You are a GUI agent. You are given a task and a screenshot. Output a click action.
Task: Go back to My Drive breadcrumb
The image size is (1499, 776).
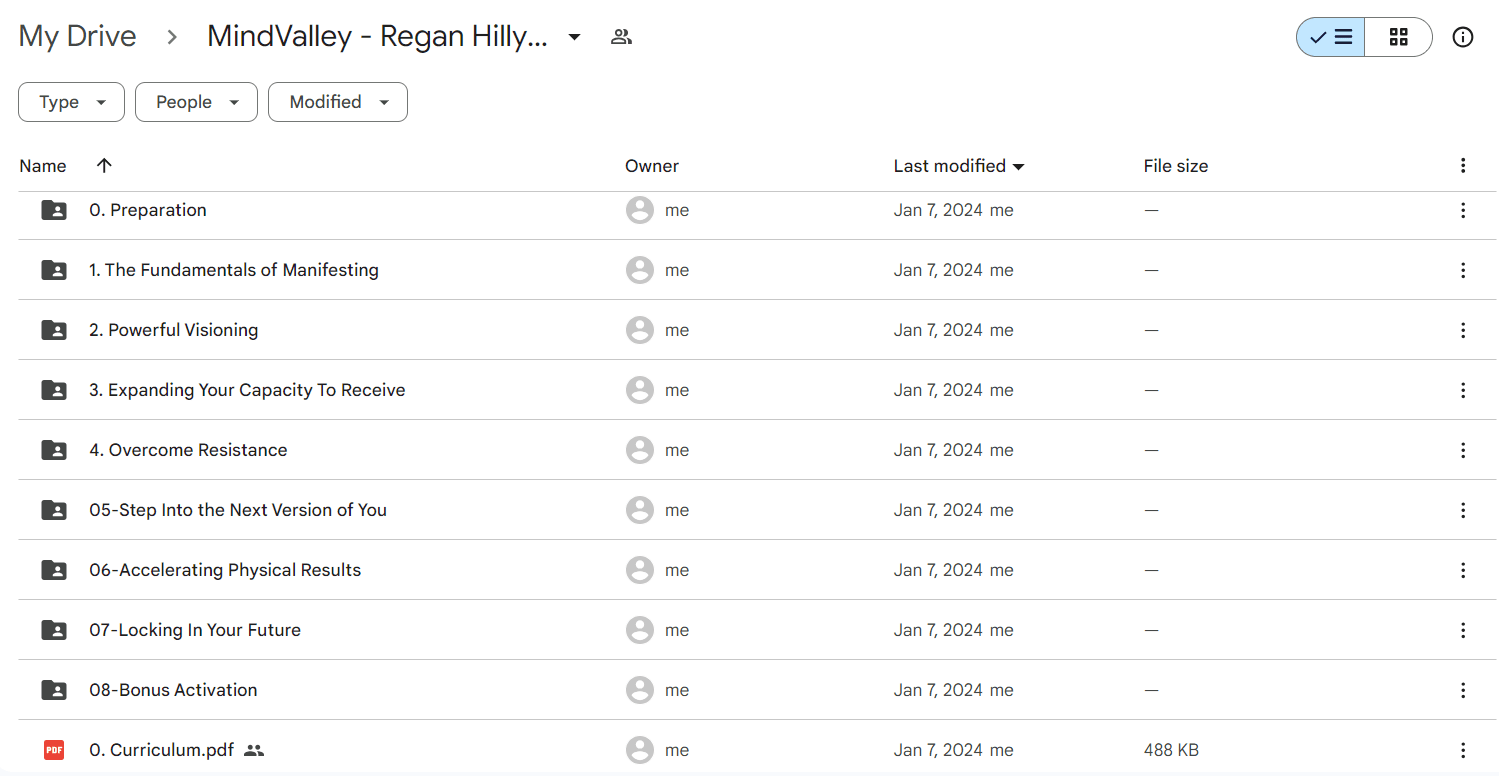coord(77,36)
